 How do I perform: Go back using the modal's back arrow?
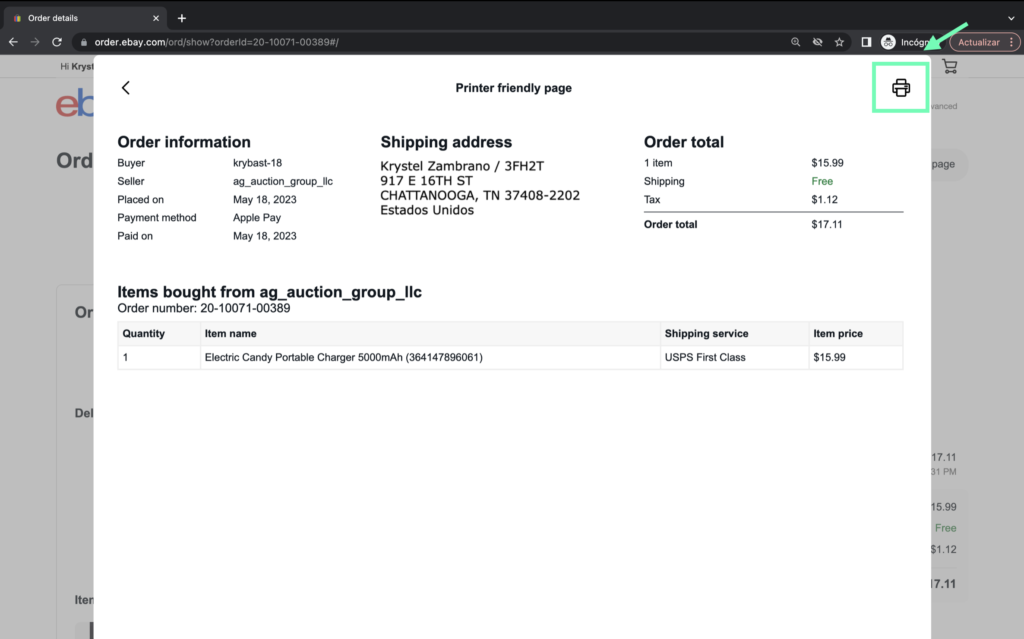(126, 88)
